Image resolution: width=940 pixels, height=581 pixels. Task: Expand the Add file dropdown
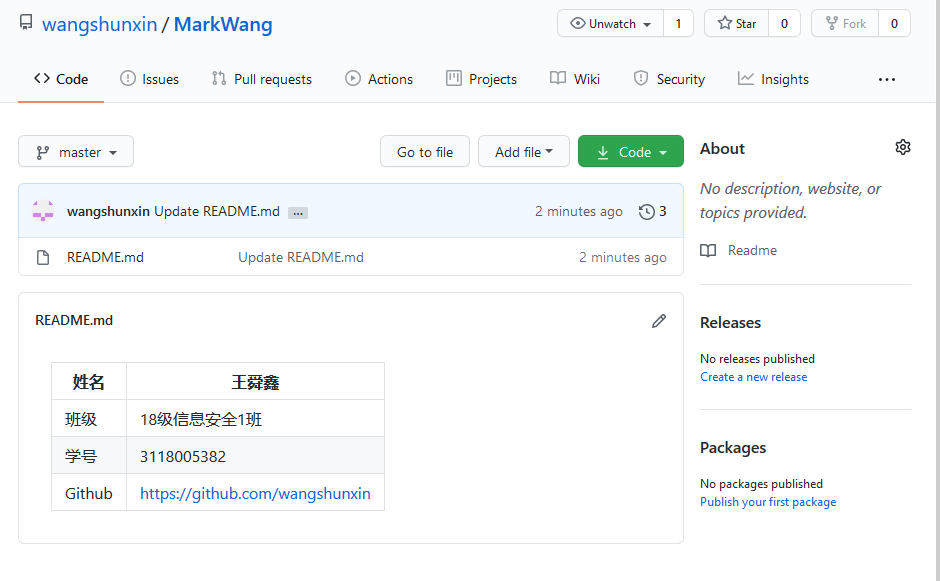(524, 152)
